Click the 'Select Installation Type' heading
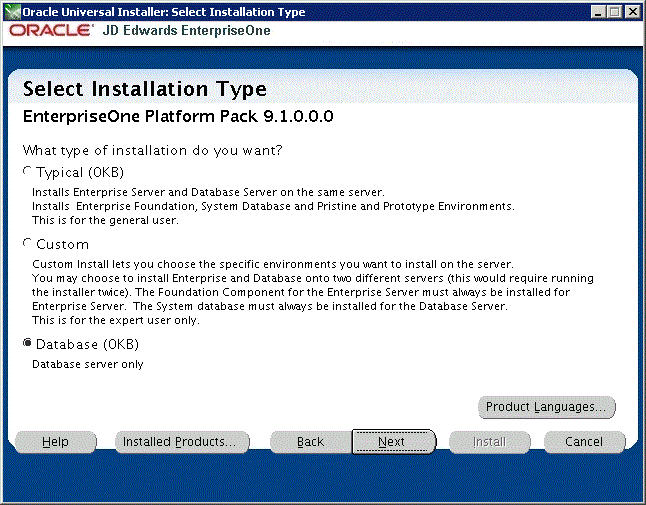Screen dimensions: 646x505 [x=145, y=89]
